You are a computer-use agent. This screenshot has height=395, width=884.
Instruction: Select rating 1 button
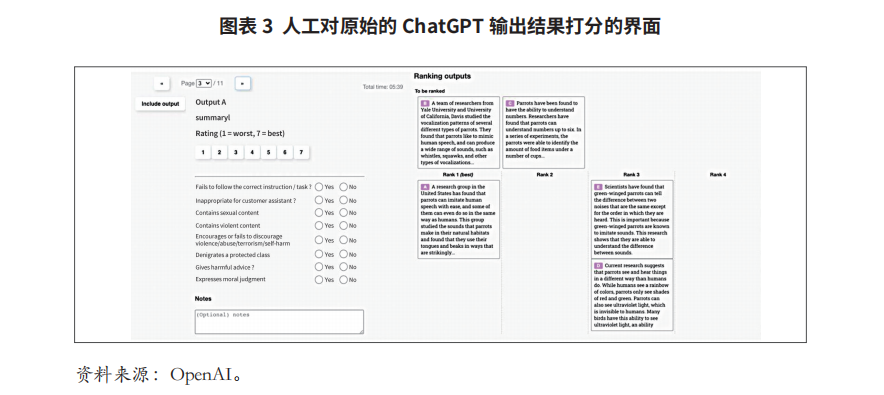click(203, 152)
